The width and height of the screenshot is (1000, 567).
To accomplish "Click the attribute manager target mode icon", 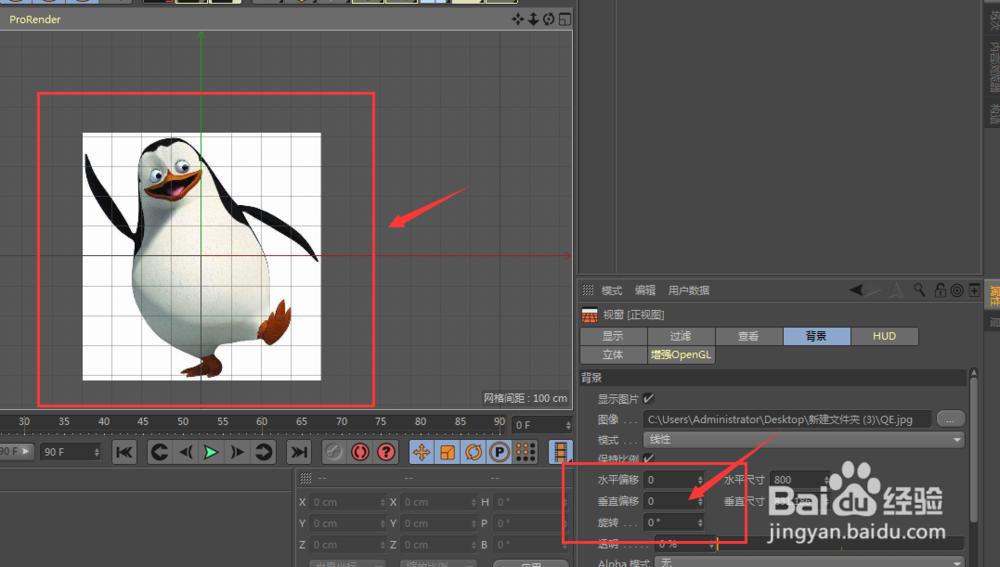I will pyautogui.click(x=957, y=290).
